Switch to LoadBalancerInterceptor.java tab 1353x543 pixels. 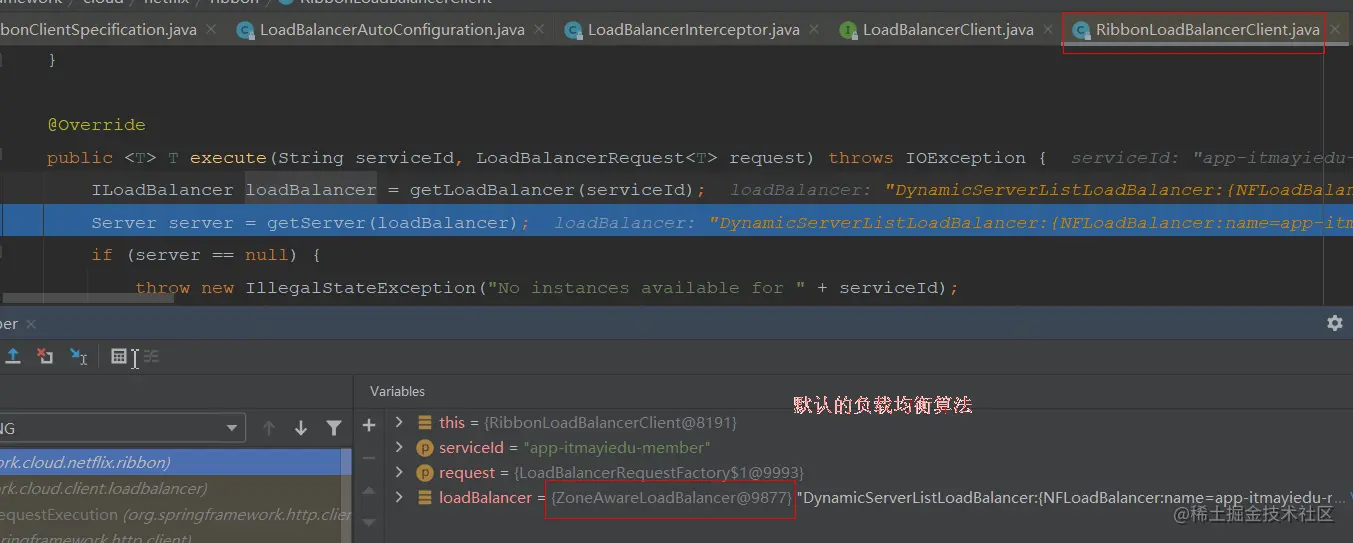[x=683, y=30]
